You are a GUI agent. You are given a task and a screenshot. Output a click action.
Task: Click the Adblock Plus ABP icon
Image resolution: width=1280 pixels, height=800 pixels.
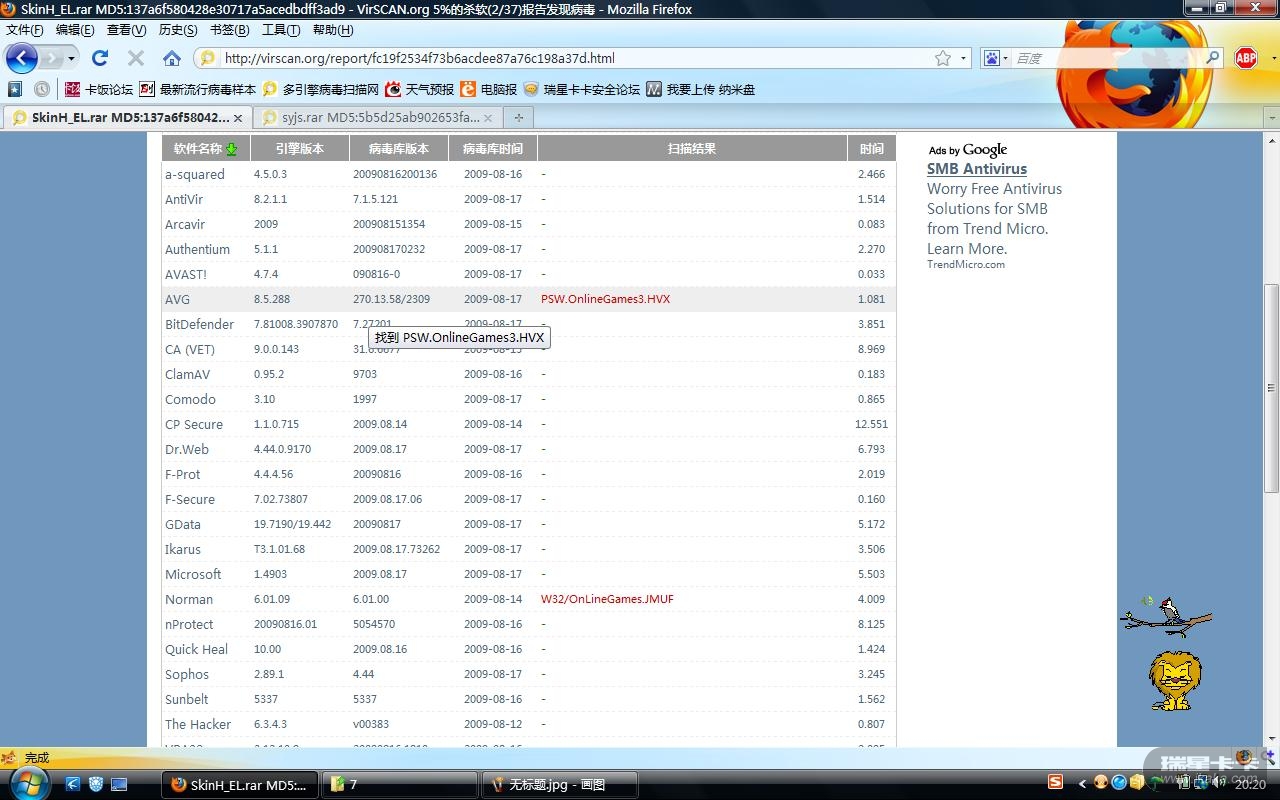click(x=1245, y=58)
